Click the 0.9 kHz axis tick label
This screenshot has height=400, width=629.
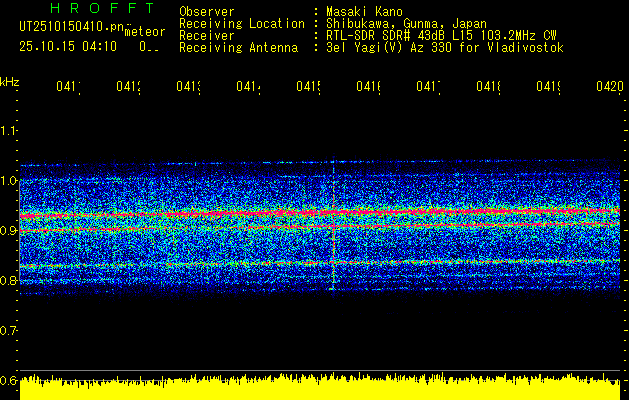(9, 231)
